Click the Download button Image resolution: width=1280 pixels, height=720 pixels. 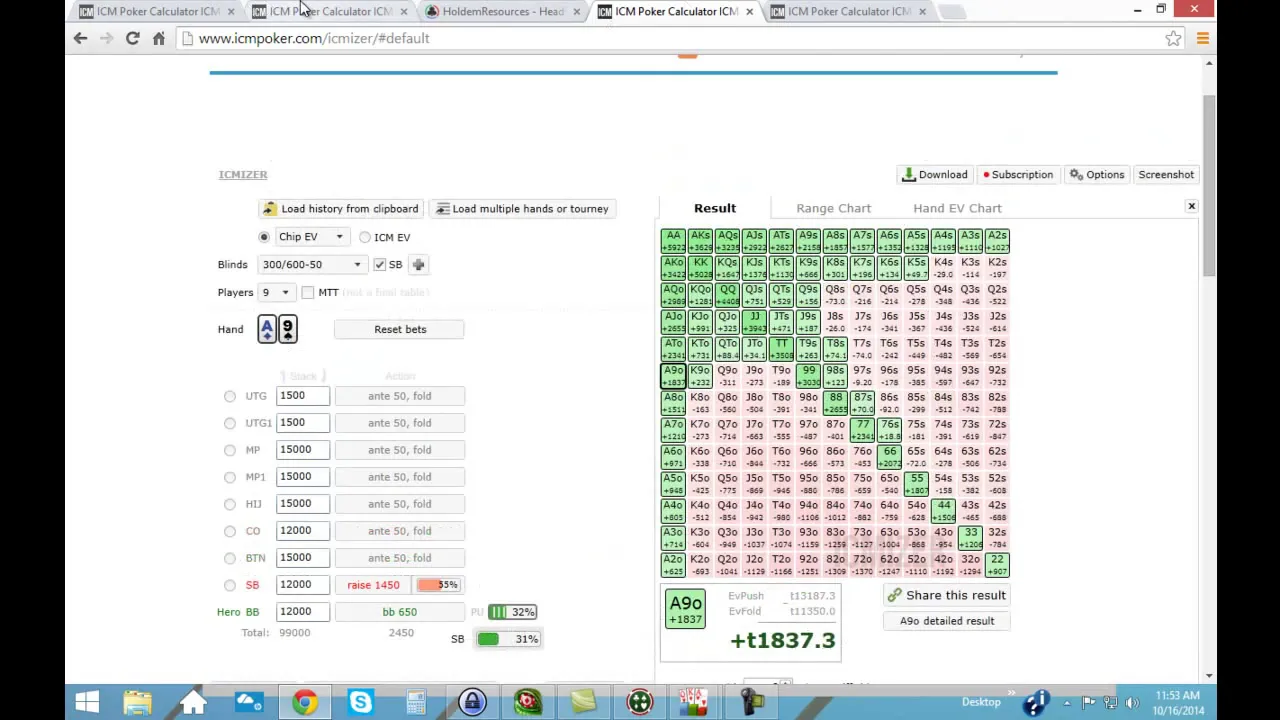pyautogui.click(x=935, y=174)
